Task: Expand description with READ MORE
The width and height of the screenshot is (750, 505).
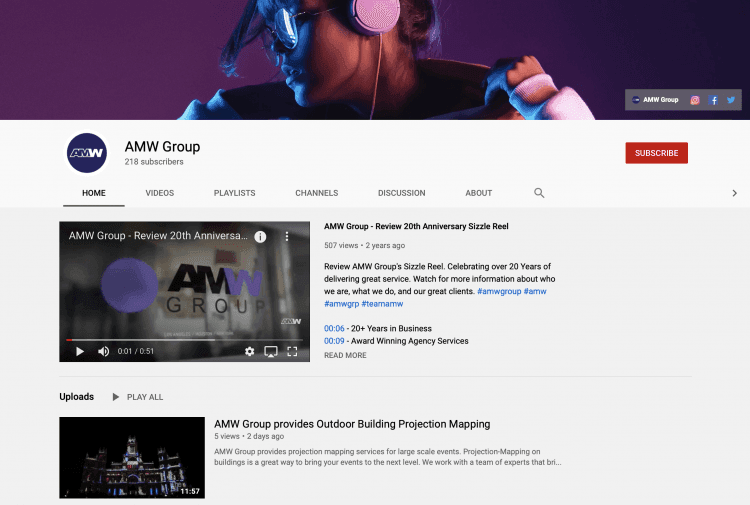Action: coord(345,355)
